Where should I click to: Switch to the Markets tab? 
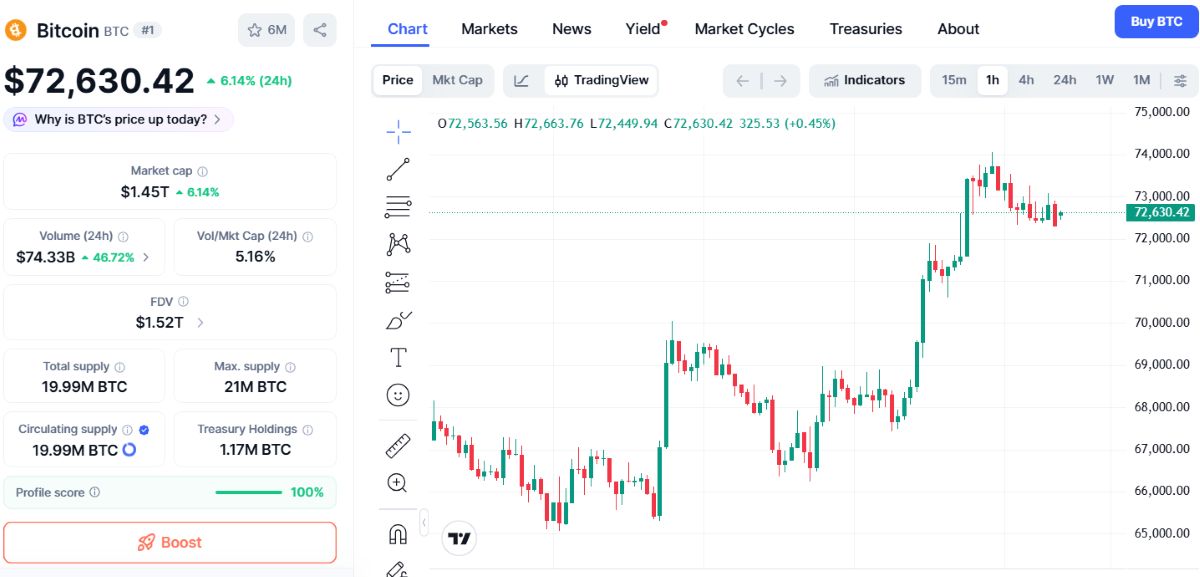[489, 29]
